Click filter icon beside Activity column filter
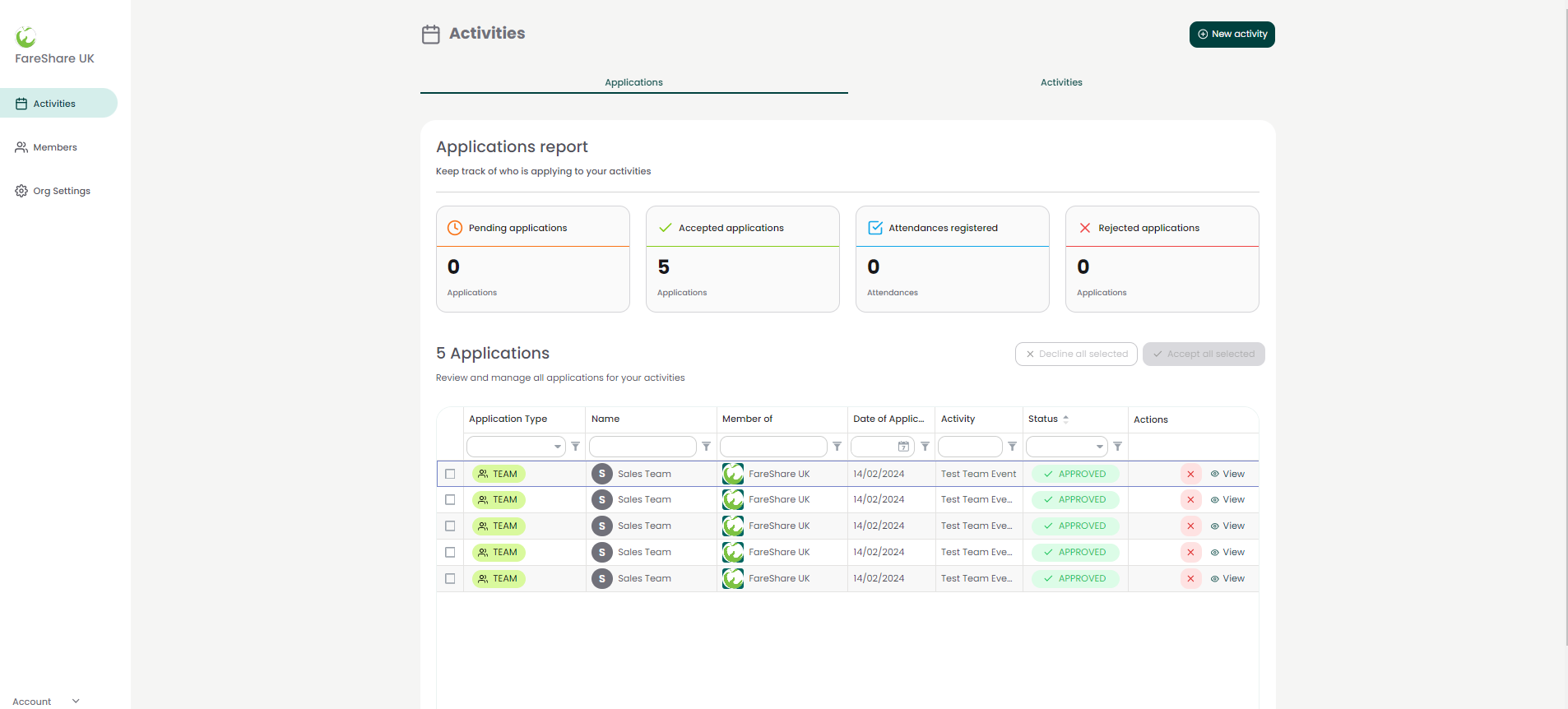 point(1012,447)
